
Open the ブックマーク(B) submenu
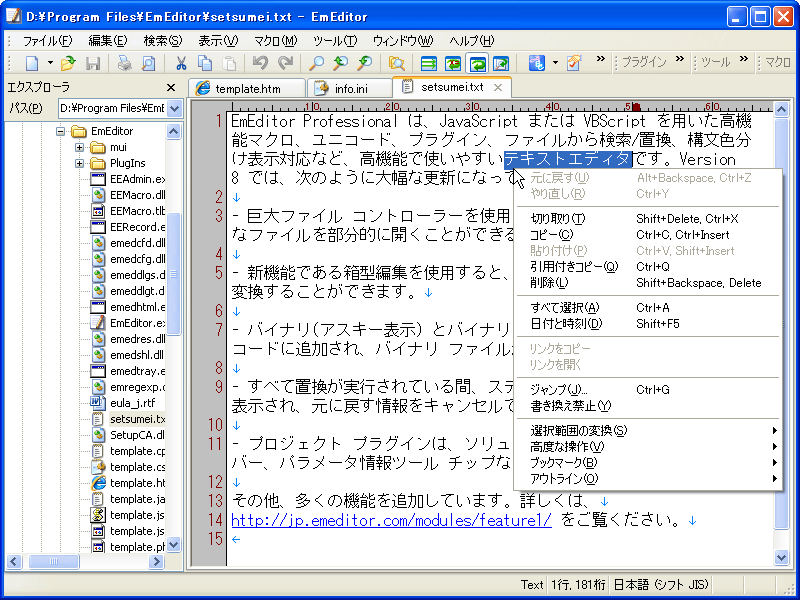click(649, 463)
